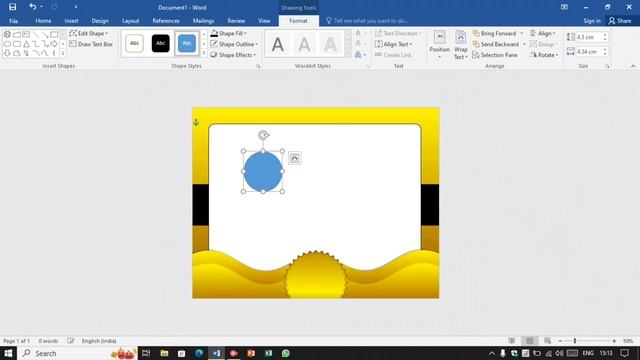Apply the white outlined Abc shape style

(134, 43)
